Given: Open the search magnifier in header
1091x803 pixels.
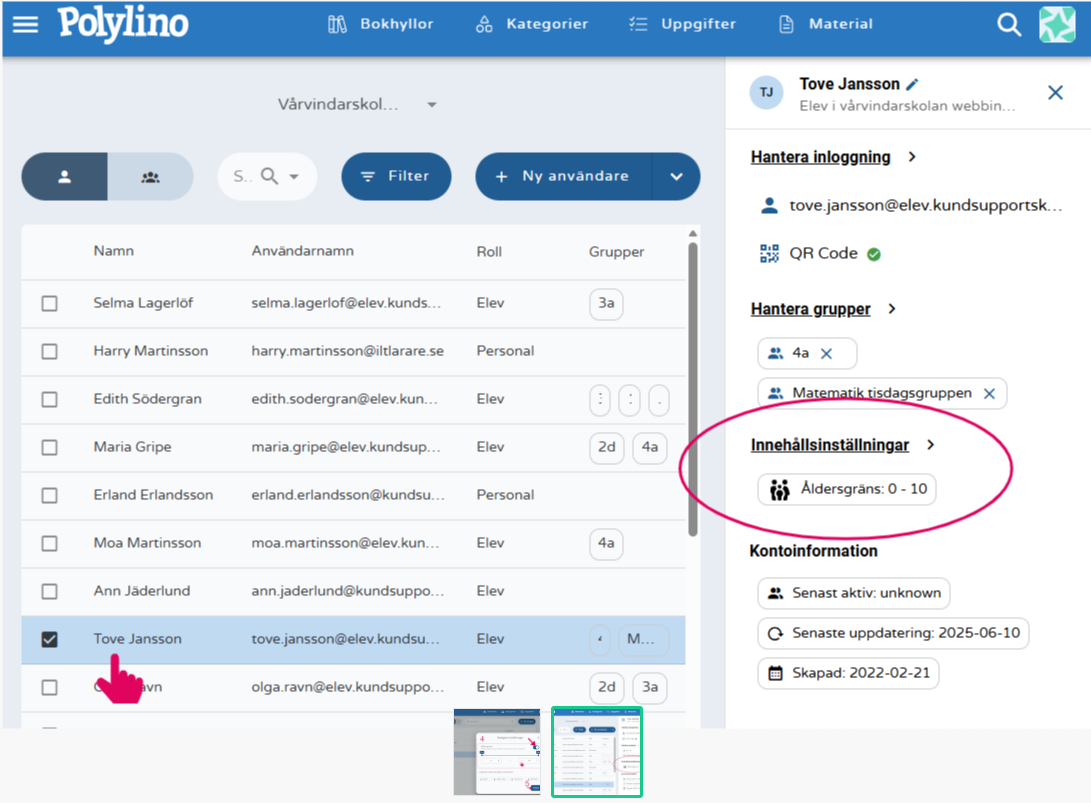Looking at the screenshot, I should click(1009, 24).
